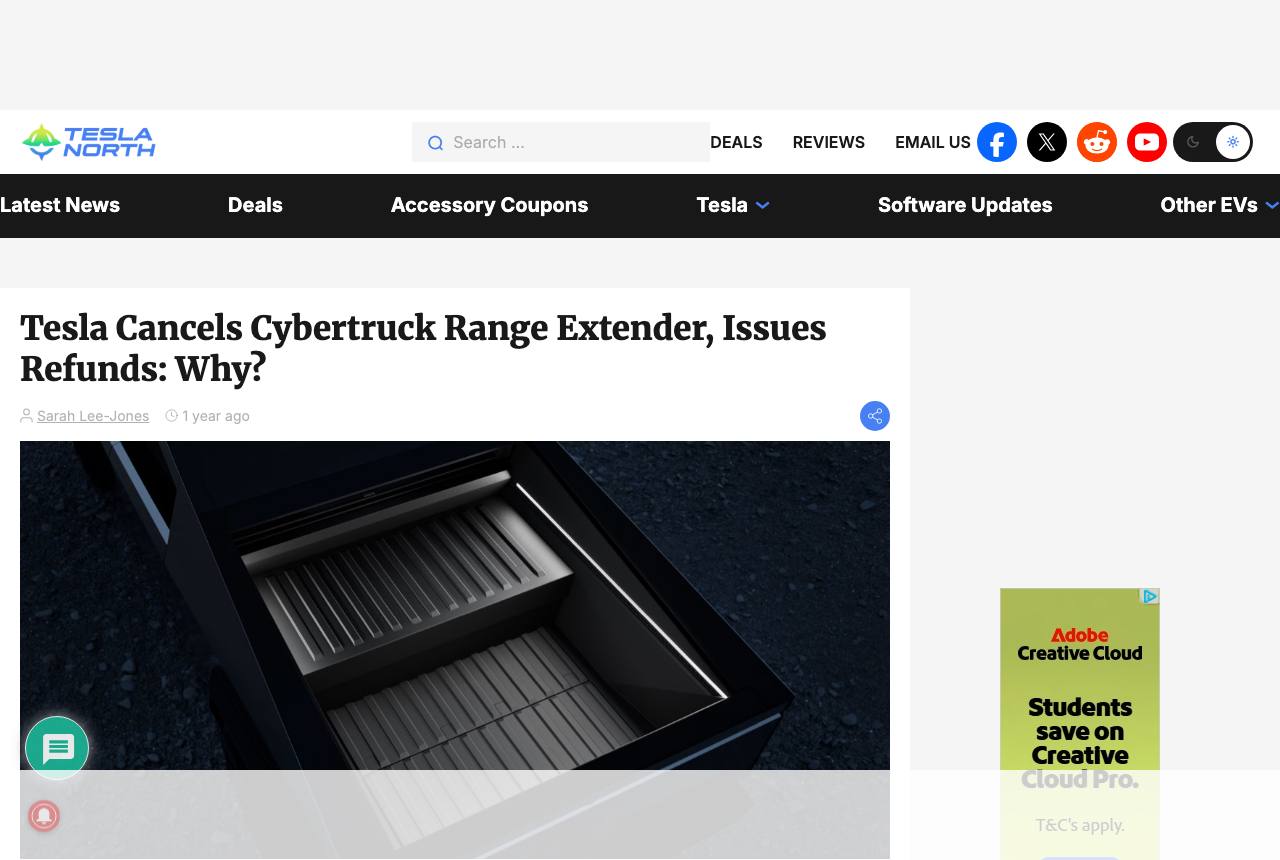The width and height of the screenshot is (1280, 860).
Task: Open the Adobe Creative Cloud ad
Action: (x=1080, y=724)
